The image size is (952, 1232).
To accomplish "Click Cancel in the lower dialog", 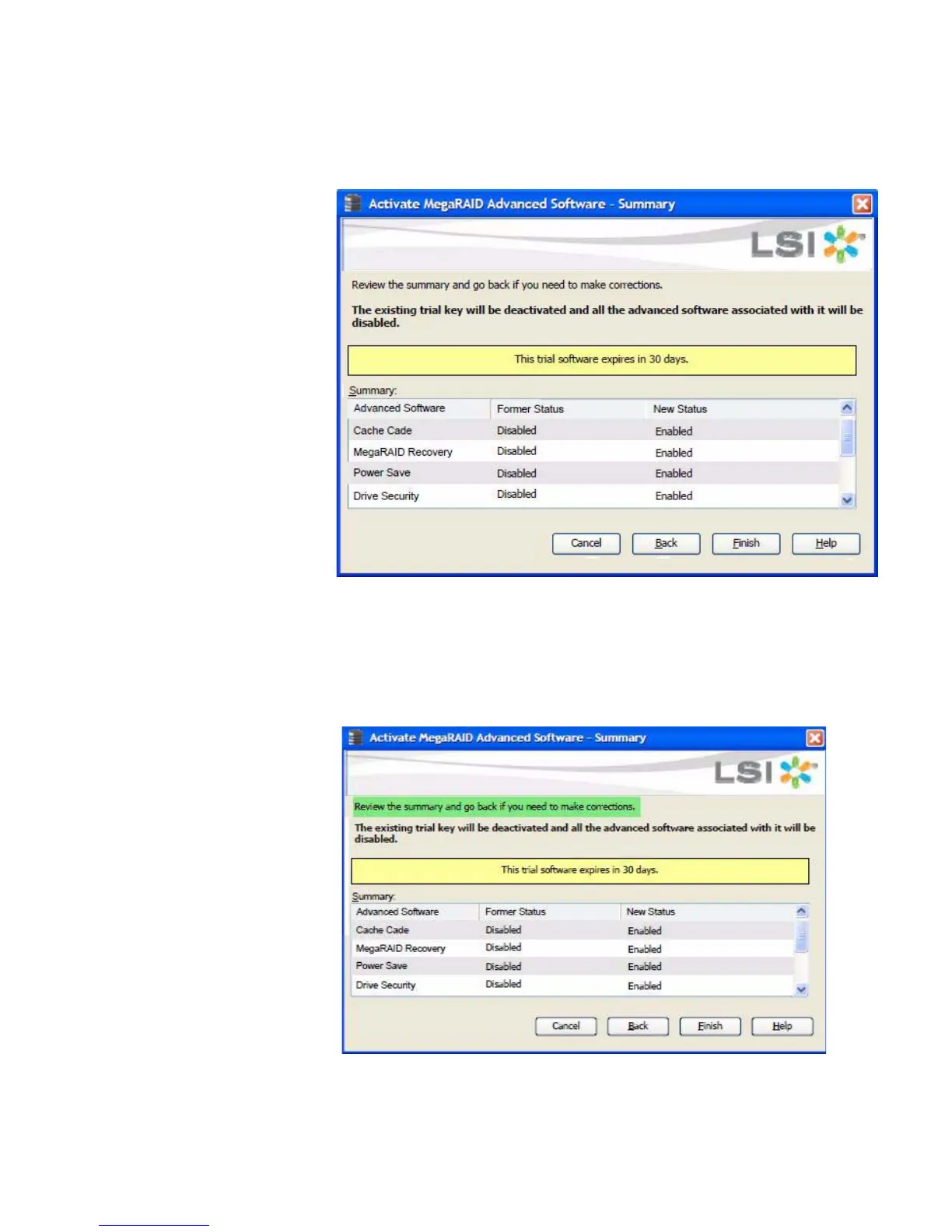I will [x=566, y=1026].
